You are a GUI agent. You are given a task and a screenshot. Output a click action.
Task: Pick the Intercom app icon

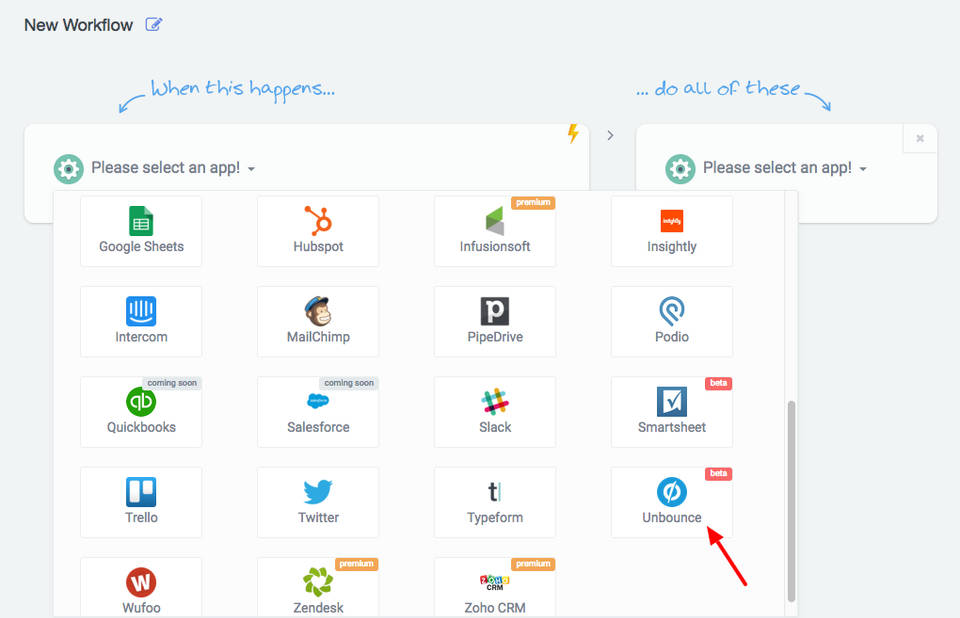pyautogui.click(x=141, y=311)
